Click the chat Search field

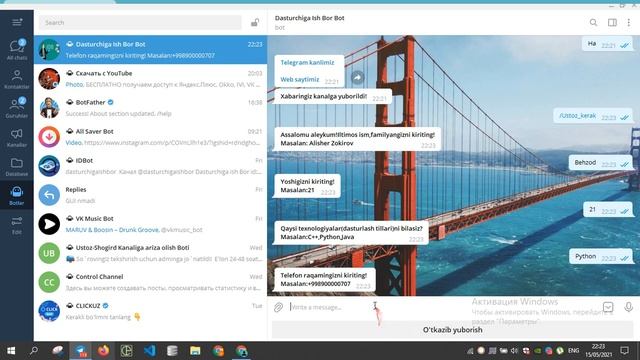(140, 22)
